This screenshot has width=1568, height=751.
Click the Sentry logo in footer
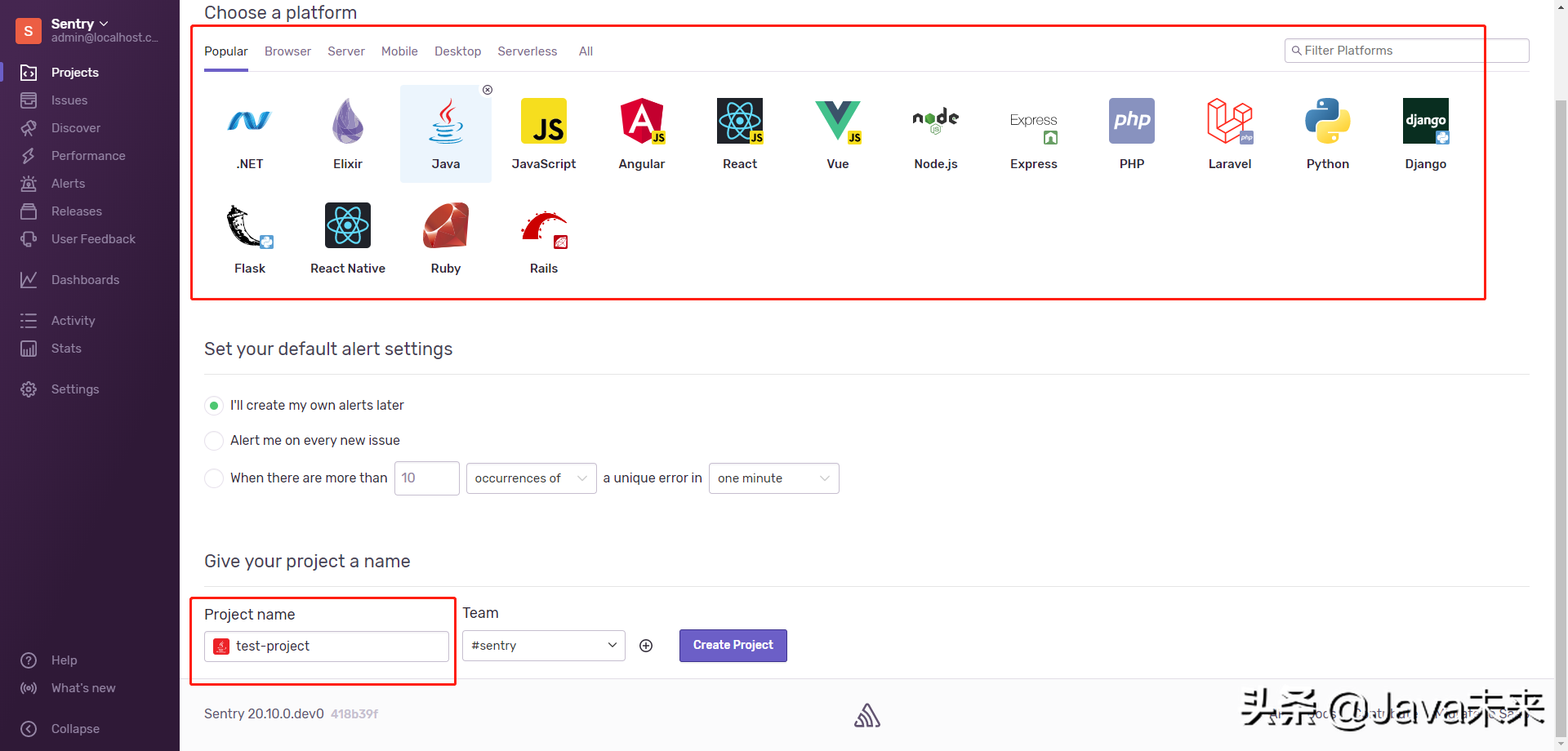pos(867,715)
